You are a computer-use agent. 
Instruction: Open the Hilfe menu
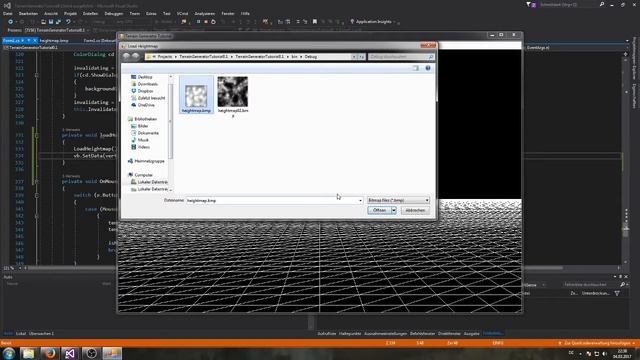(245, 13)
